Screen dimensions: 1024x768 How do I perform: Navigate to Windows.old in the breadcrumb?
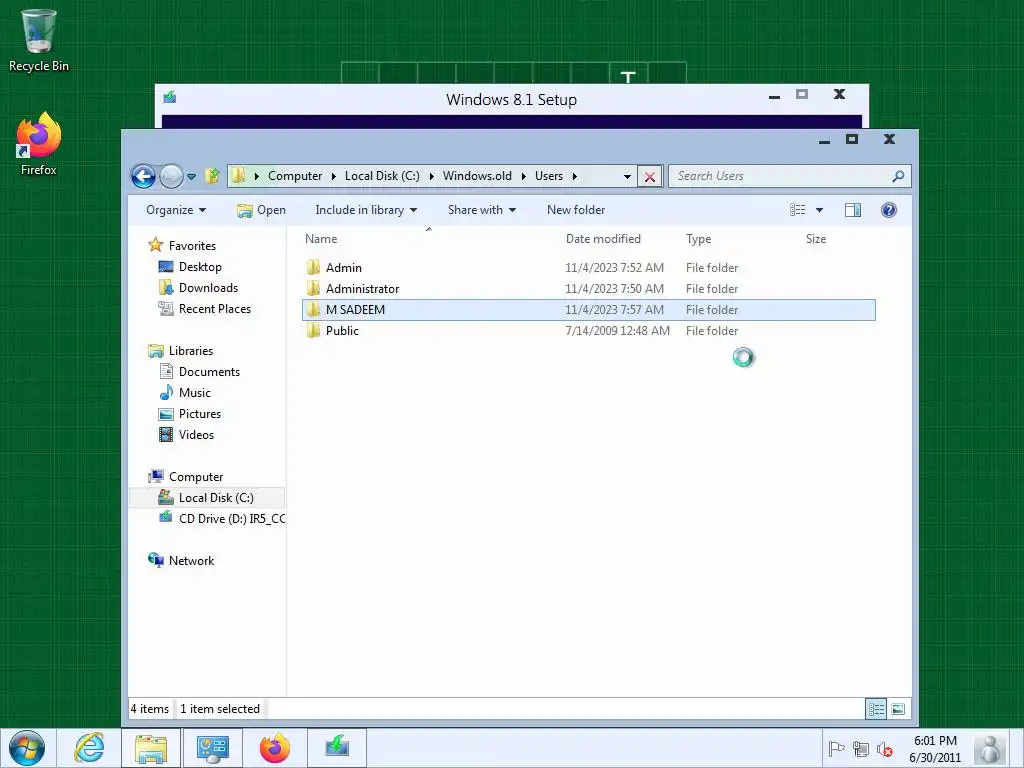477,176
